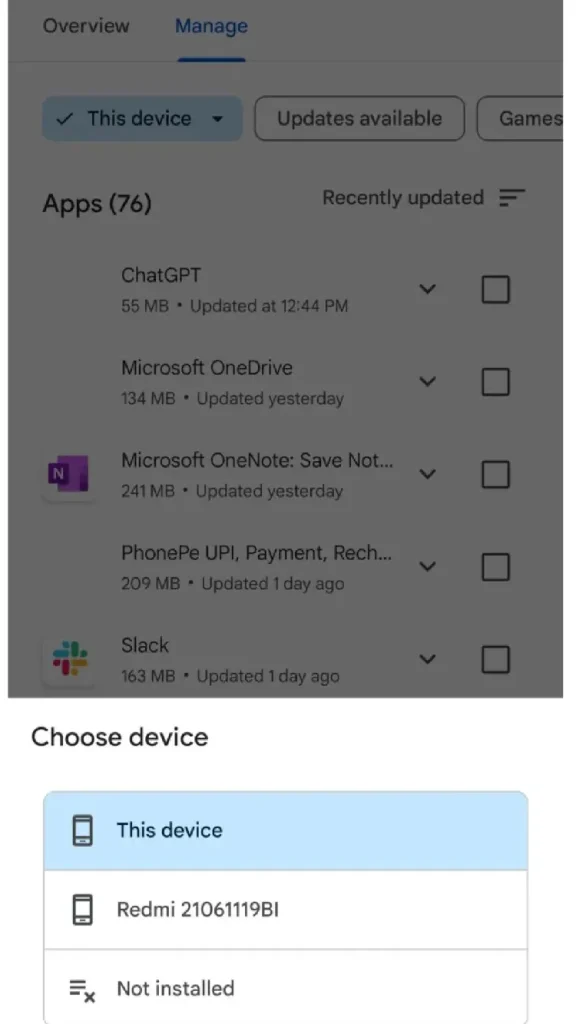Screen dimensions: 576x1024
Task: Open the This device dropdown arrow
Action: [x=218, y=120]
